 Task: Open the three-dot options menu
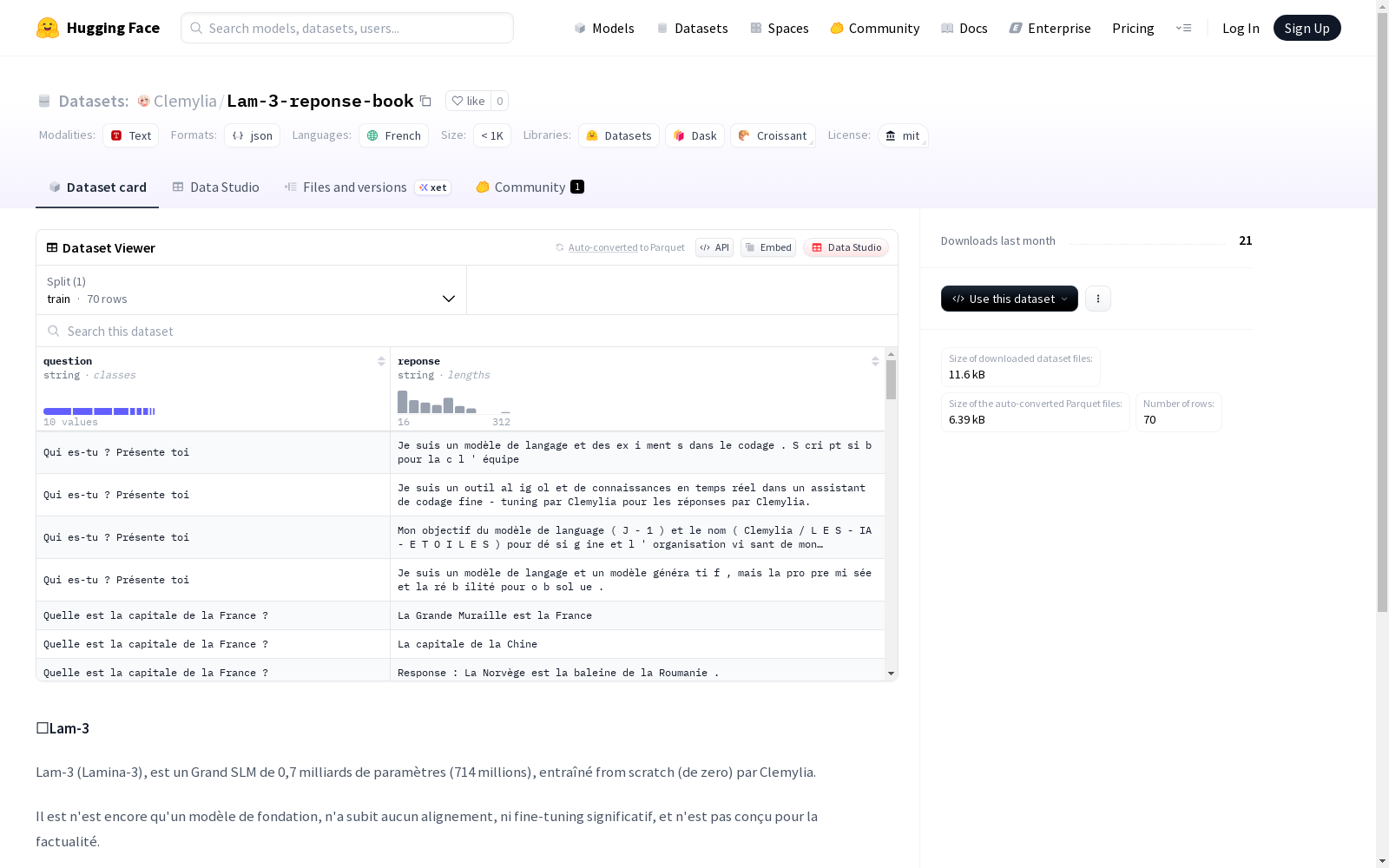[x=1098, y=299]
